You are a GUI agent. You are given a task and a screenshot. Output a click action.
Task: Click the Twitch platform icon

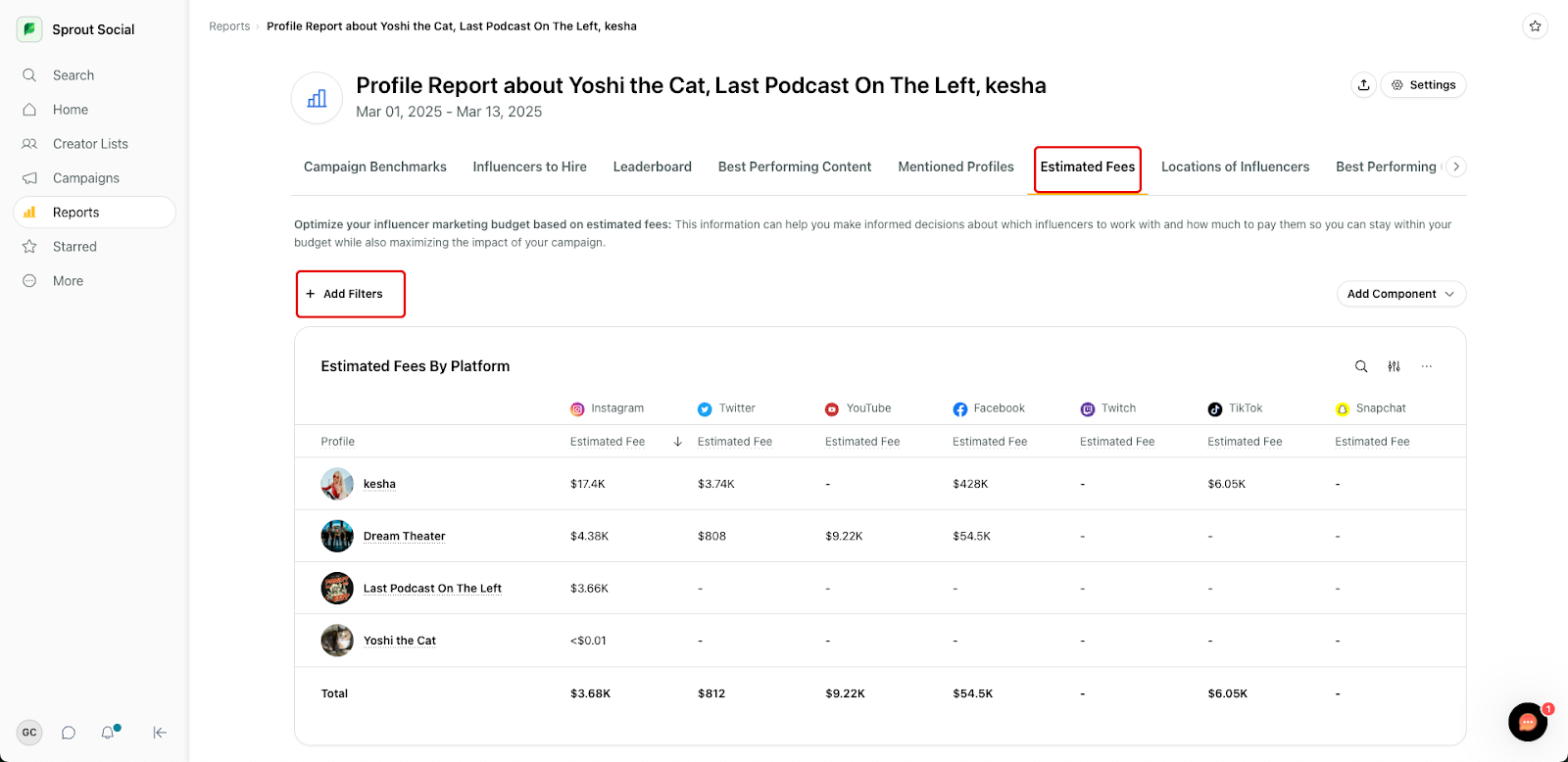point(1088,409)
